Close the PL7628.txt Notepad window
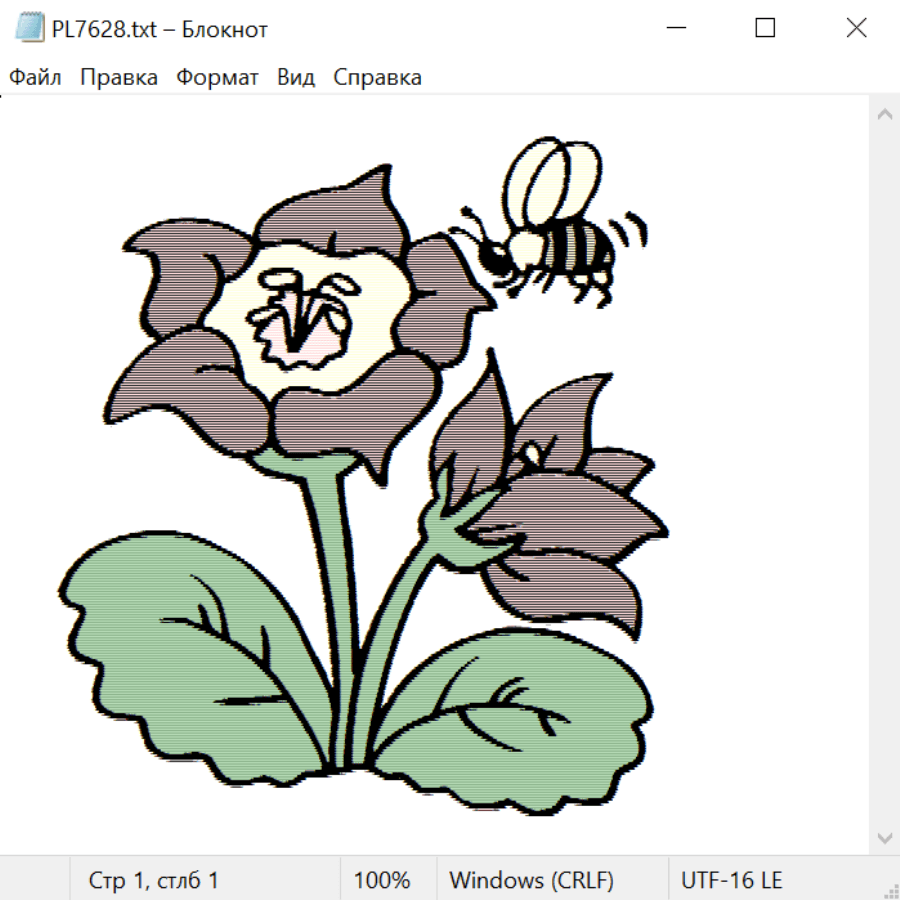 click(x=856, y=29)
